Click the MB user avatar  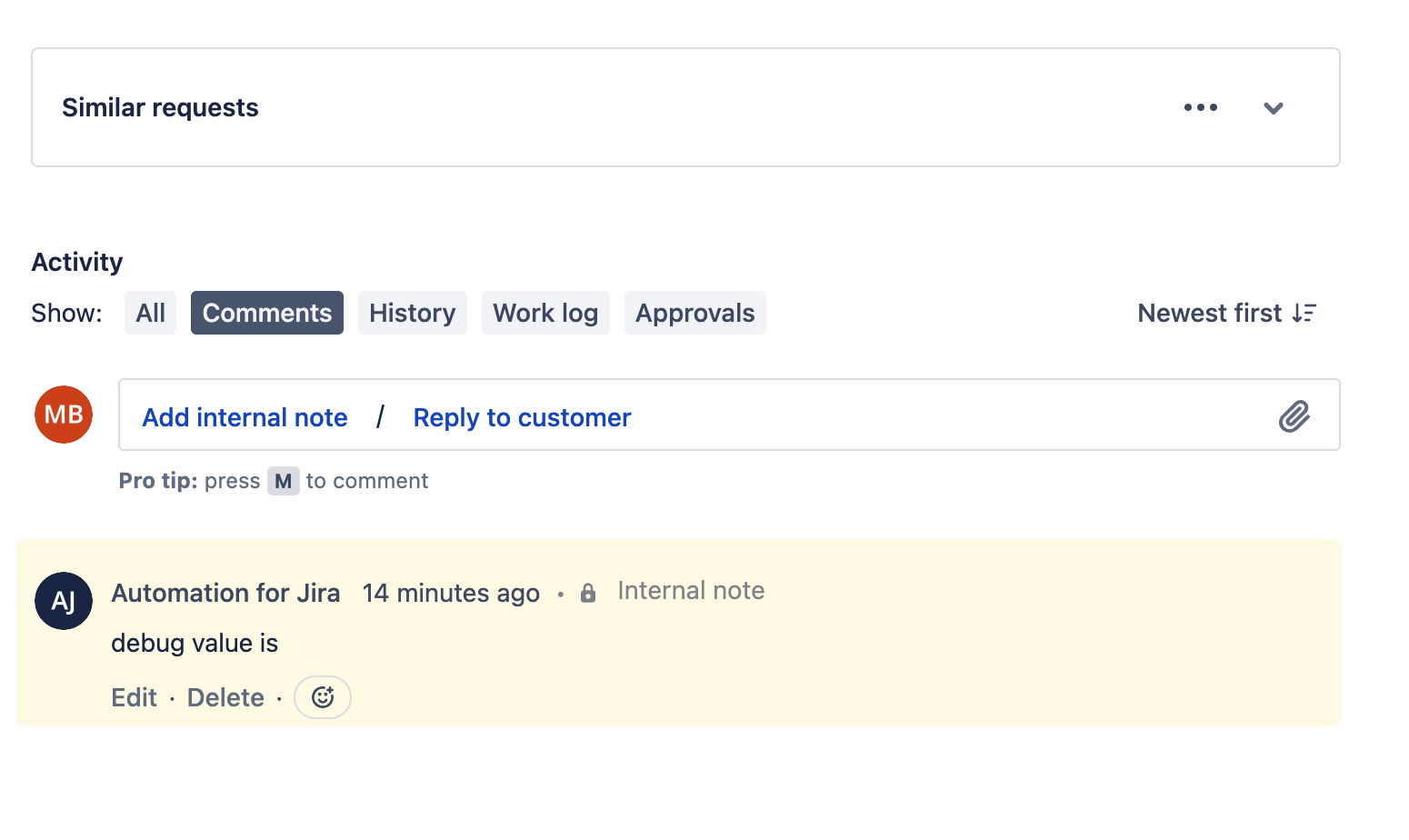(63, 414)
